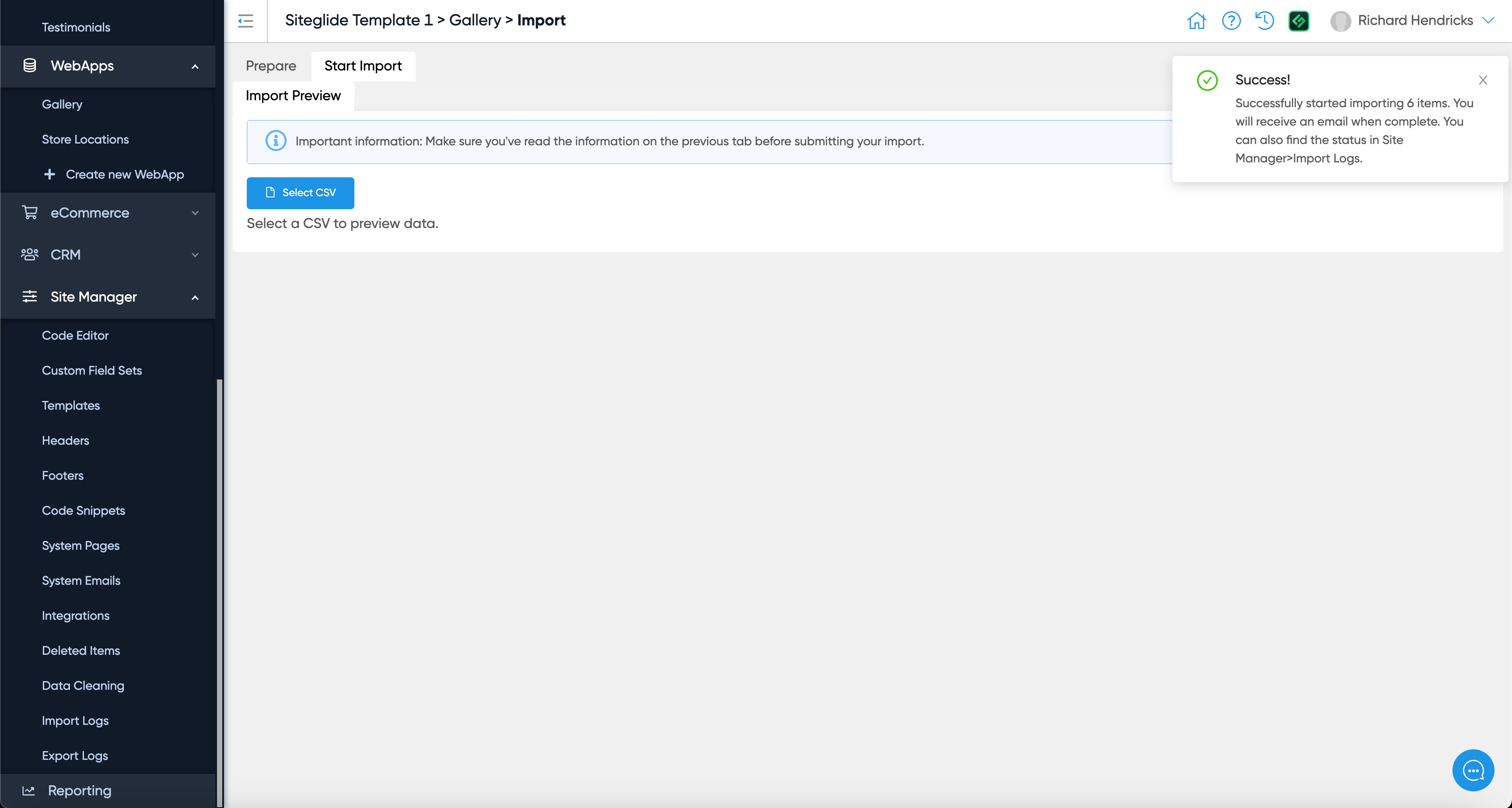Open System Pages
The height and width of the screenshot is (808, 1512).
[x=80, y=545]
